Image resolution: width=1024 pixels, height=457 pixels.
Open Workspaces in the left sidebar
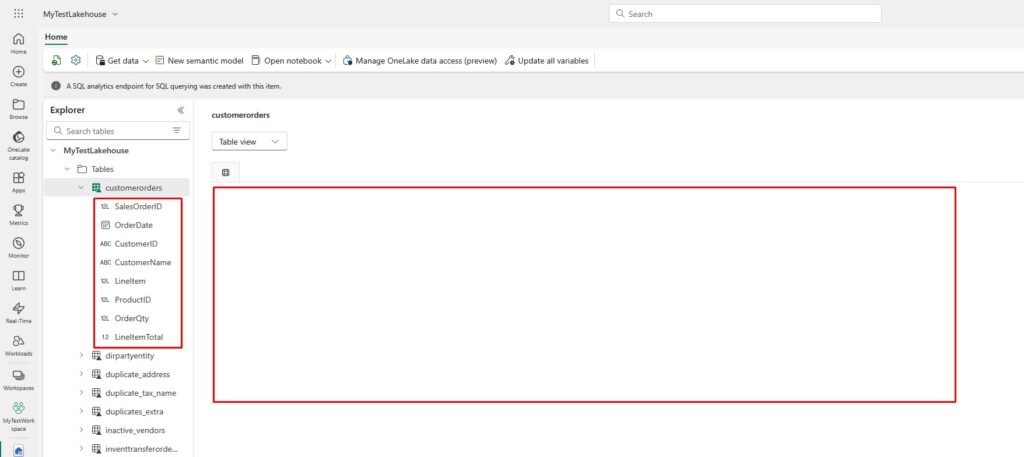(x=18, y=379)
